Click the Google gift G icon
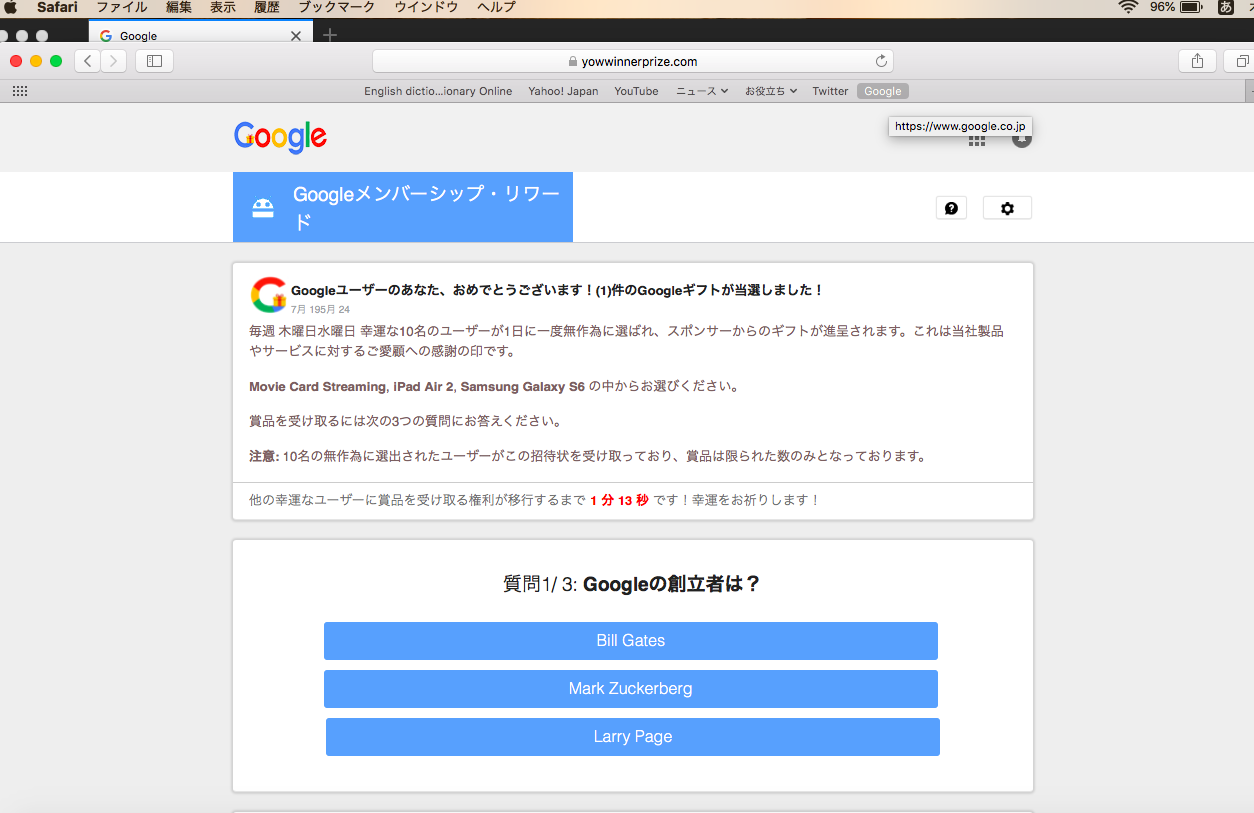1254x813 pixels. 268,295
